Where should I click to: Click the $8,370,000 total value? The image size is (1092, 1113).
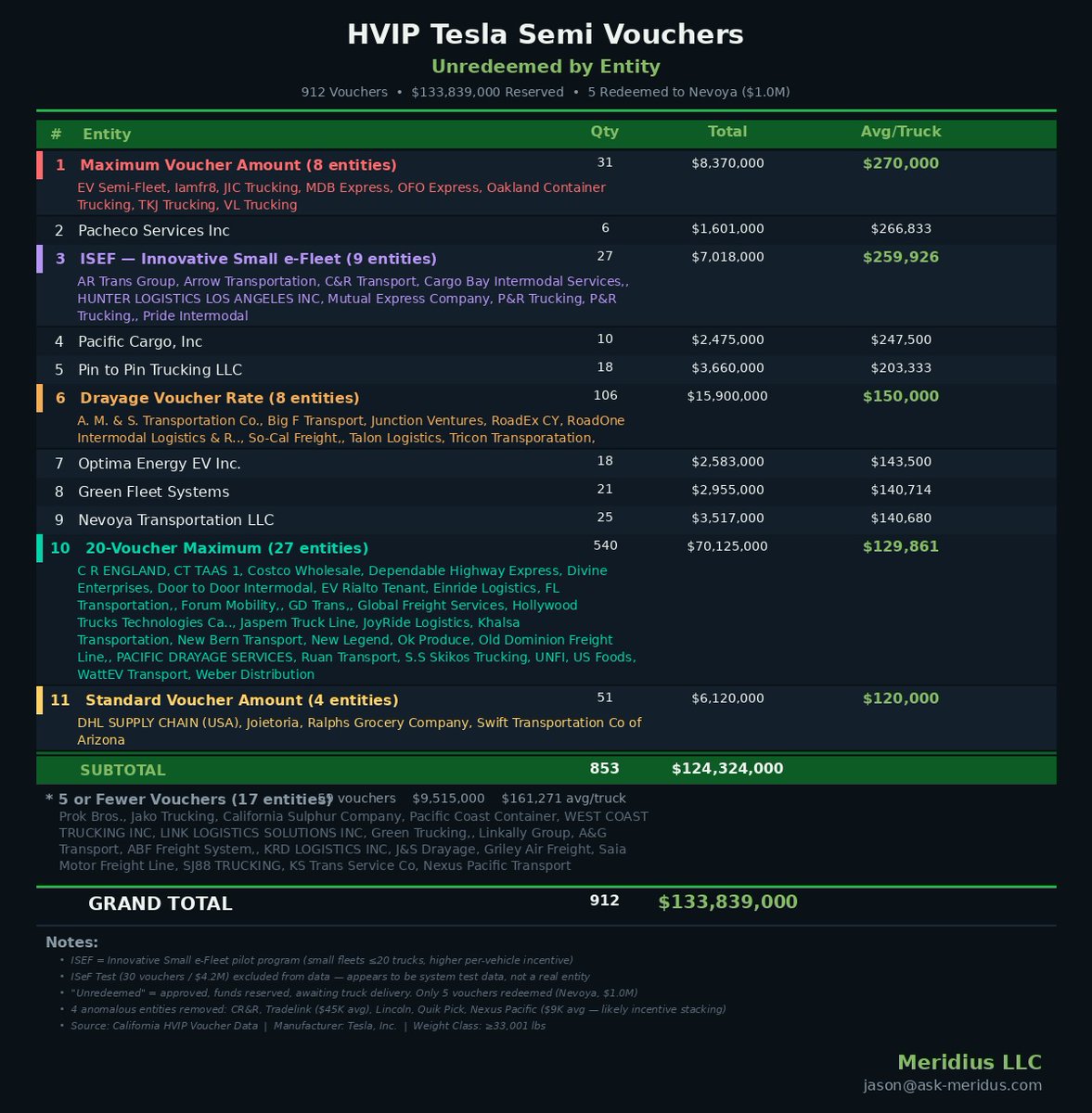tap(727, 163)
